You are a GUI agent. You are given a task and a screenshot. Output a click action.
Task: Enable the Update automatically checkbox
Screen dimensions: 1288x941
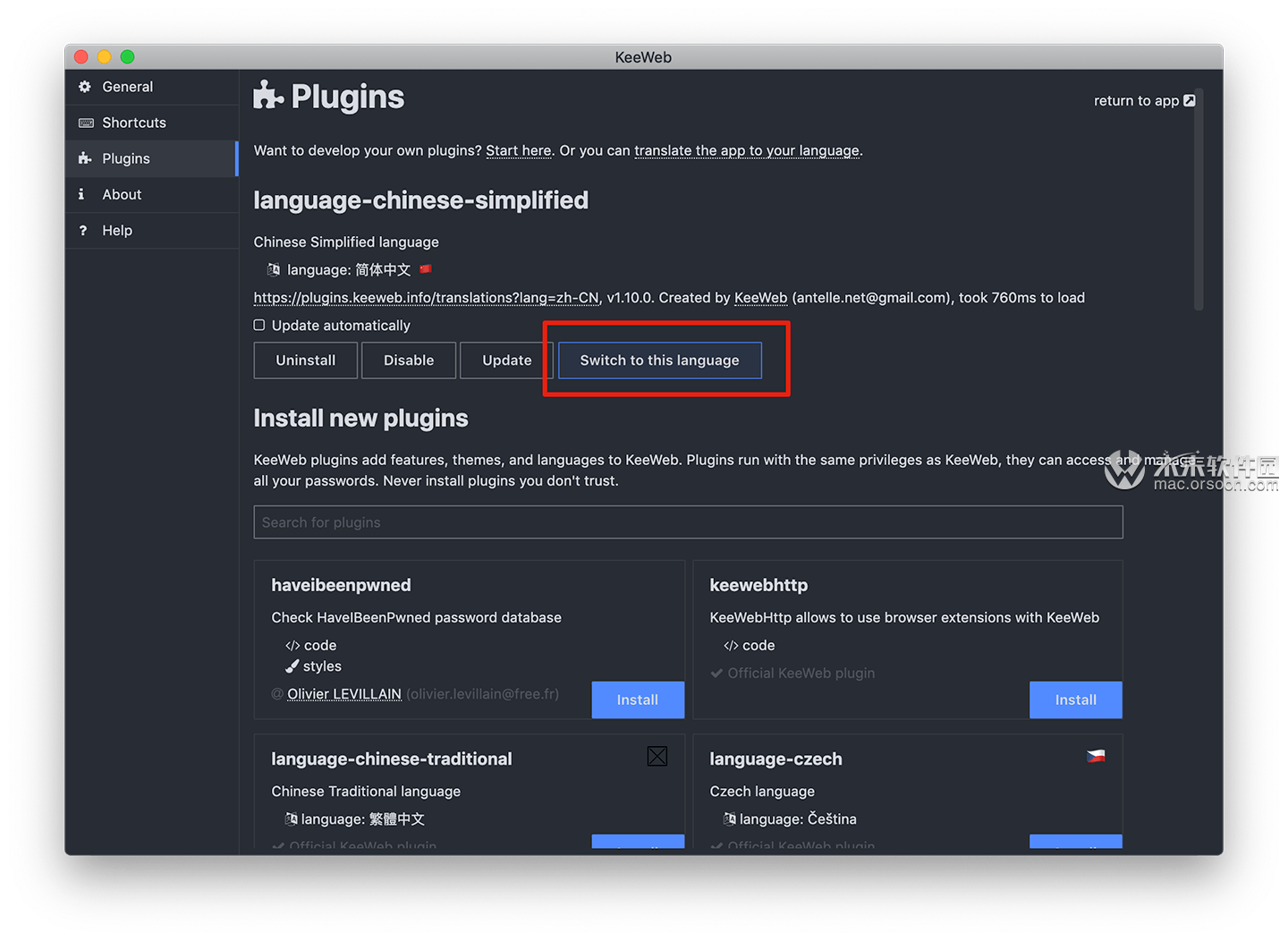(x=259, y=325)
